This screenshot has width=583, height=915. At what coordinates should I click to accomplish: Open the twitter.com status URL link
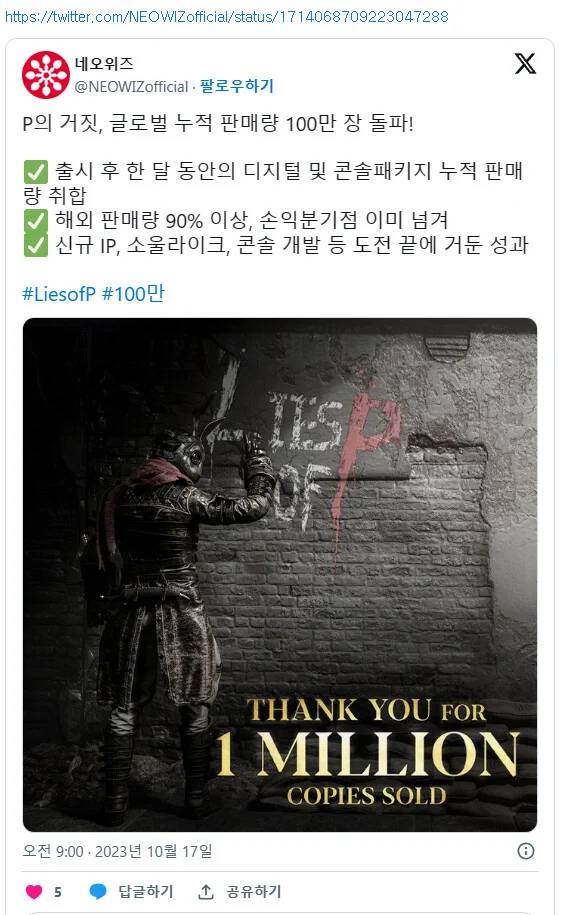tap(226, 16)
